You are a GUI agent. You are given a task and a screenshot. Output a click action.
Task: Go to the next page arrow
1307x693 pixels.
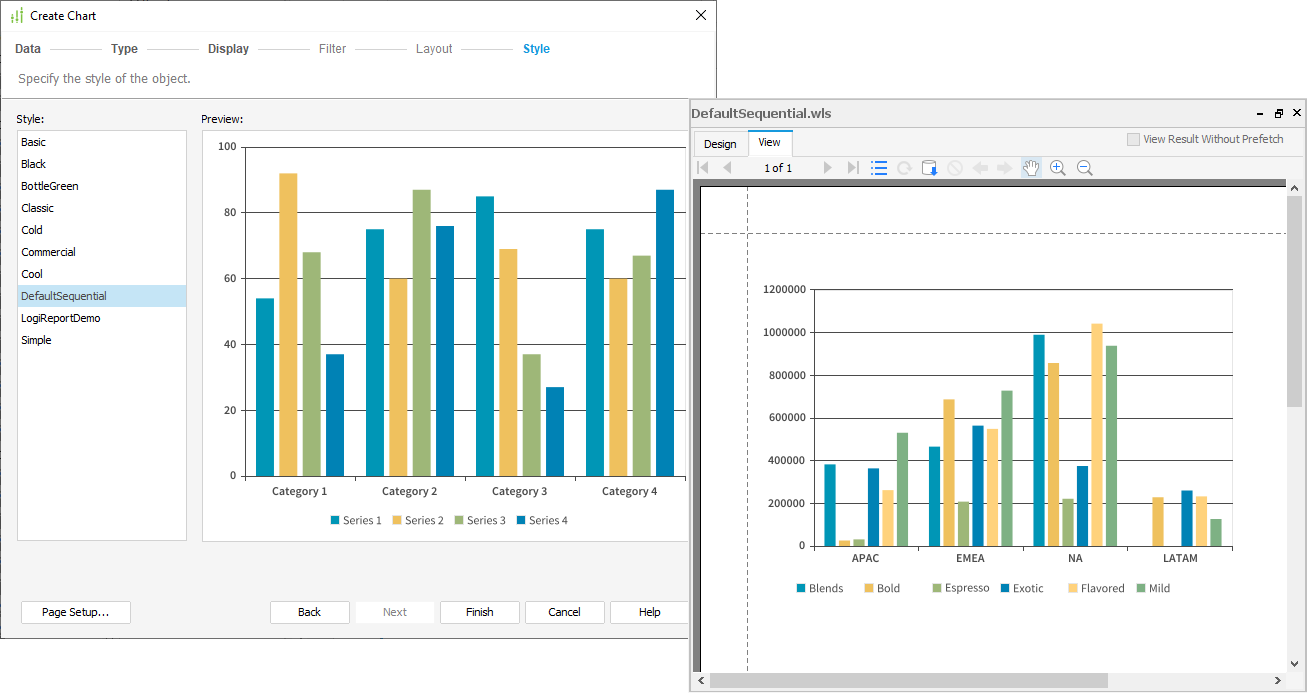click(827, 168)
